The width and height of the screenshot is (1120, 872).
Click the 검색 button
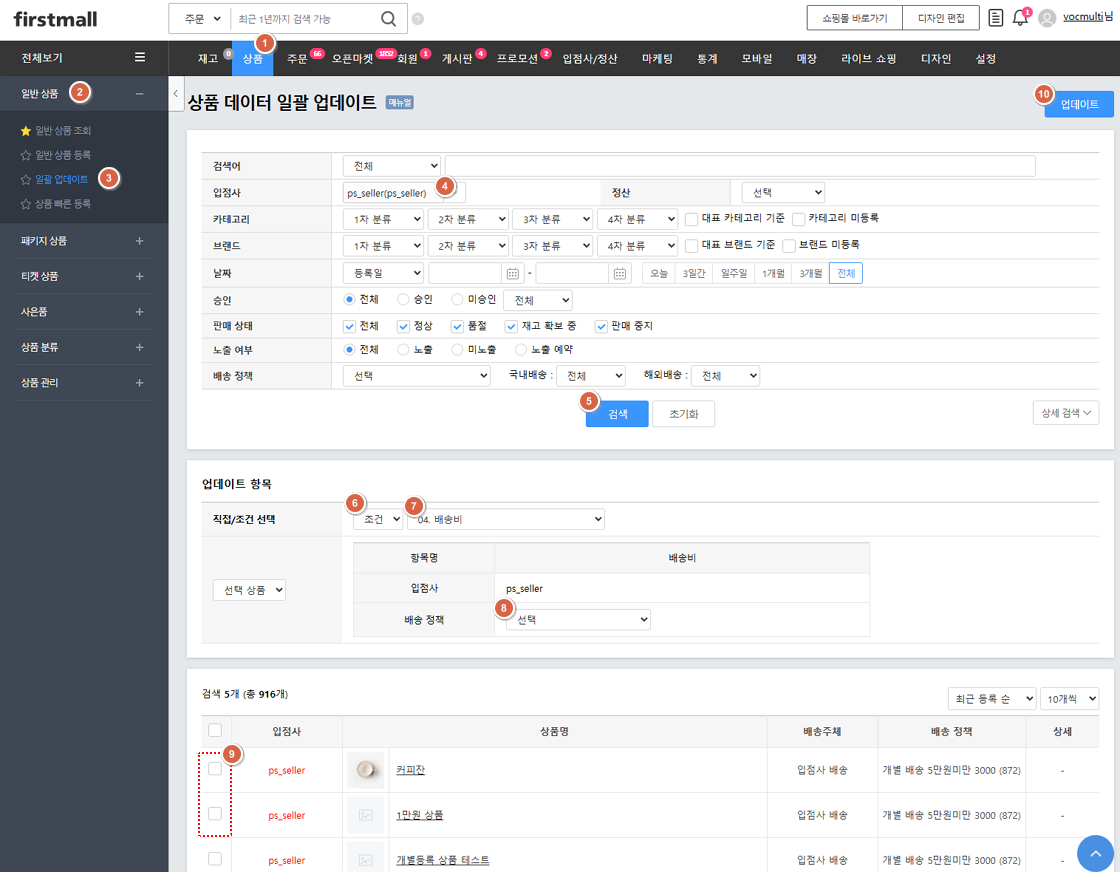click(617, 414)
